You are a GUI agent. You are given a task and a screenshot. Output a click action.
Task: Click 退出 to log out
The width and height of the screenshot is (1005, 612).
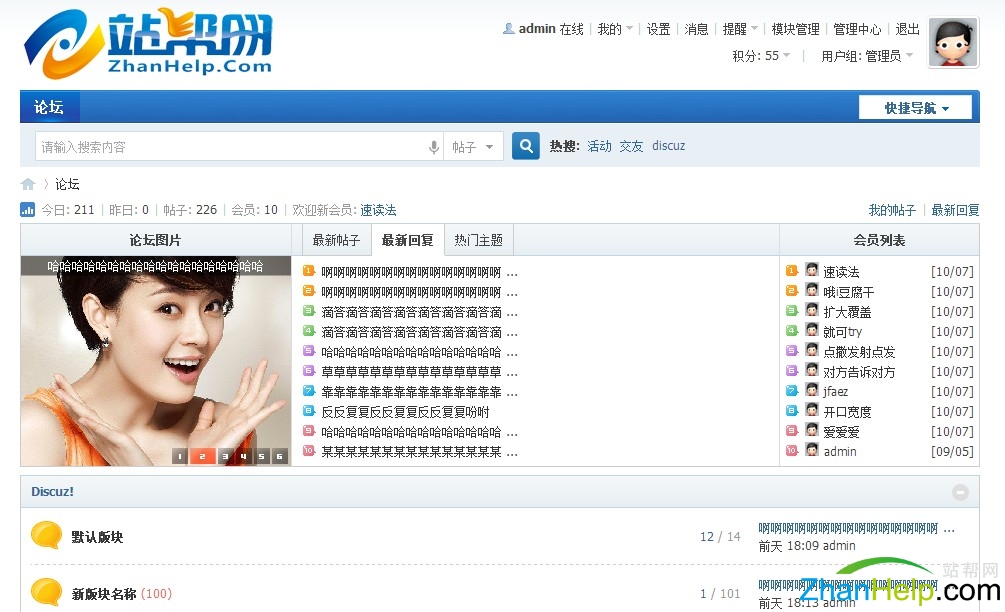907,29
